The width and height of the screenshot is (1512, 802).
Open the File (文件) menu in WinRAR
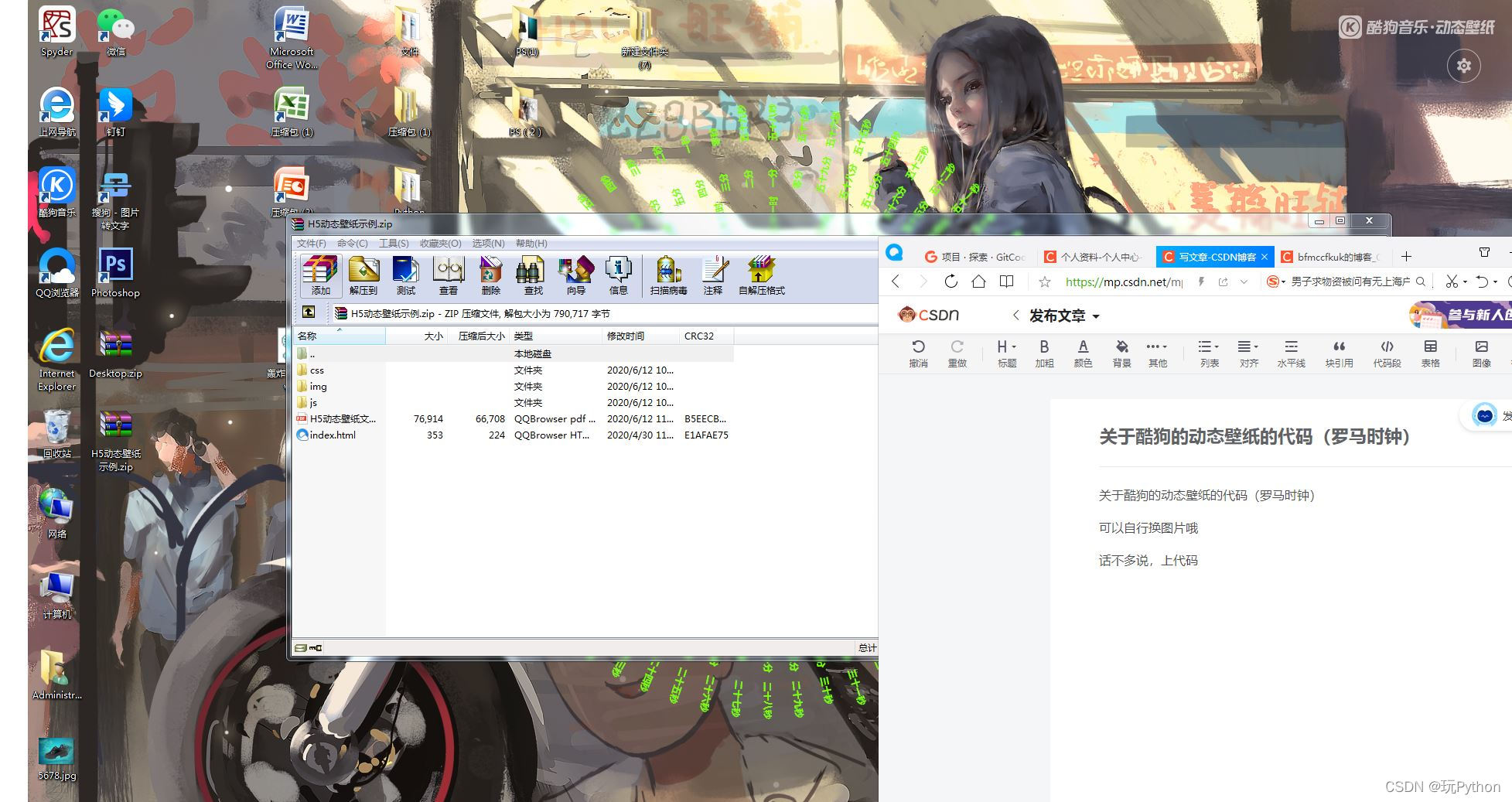coord(311,243)
